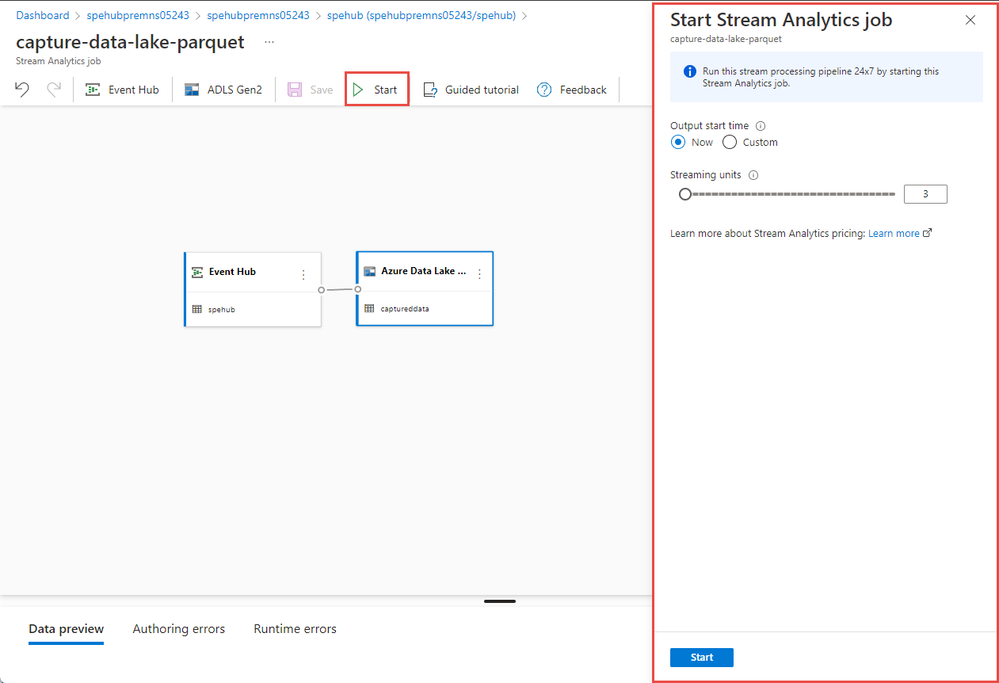Open the Azure Data Lake node options menu
The image size is (999, 683).
click(x=479, y=274)
